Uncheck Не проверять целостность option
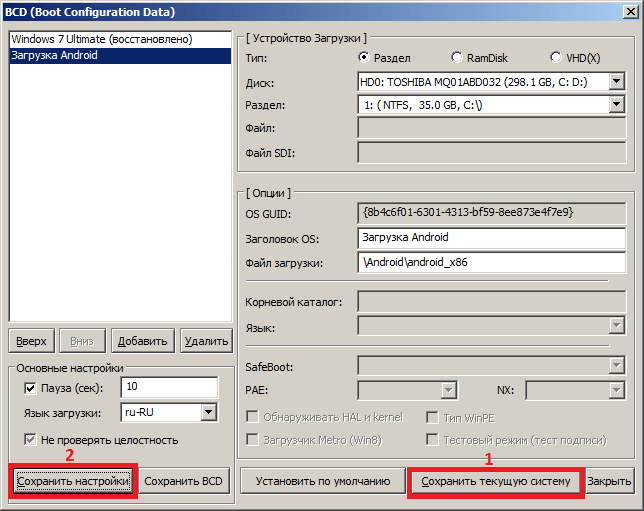Screen dimensions: 644x511 click(29, 440)
